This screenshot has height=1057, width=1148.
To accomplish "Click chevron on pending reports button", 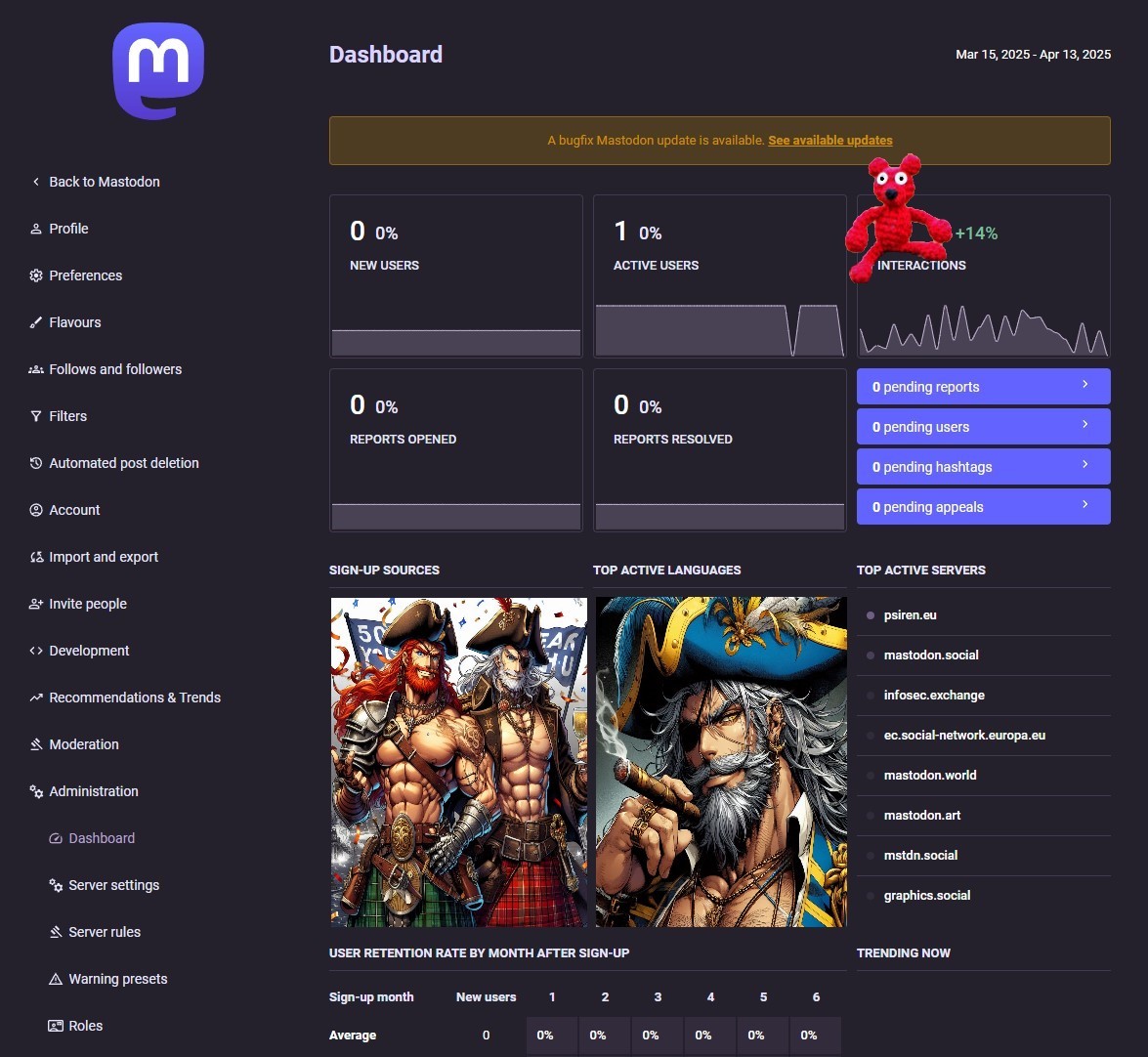I will coord(1085,384).
